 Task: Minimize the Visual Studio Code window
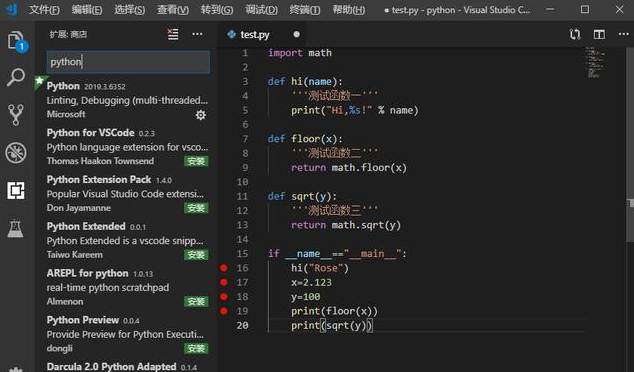coord(550,9)
